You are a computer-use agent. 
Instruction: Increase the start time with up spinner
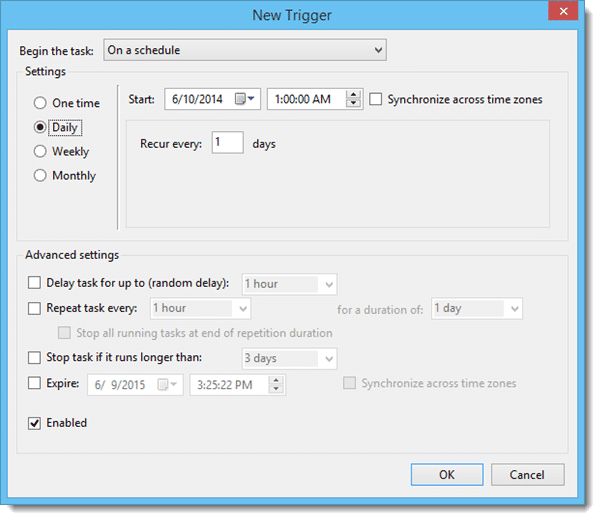[353, 95]
